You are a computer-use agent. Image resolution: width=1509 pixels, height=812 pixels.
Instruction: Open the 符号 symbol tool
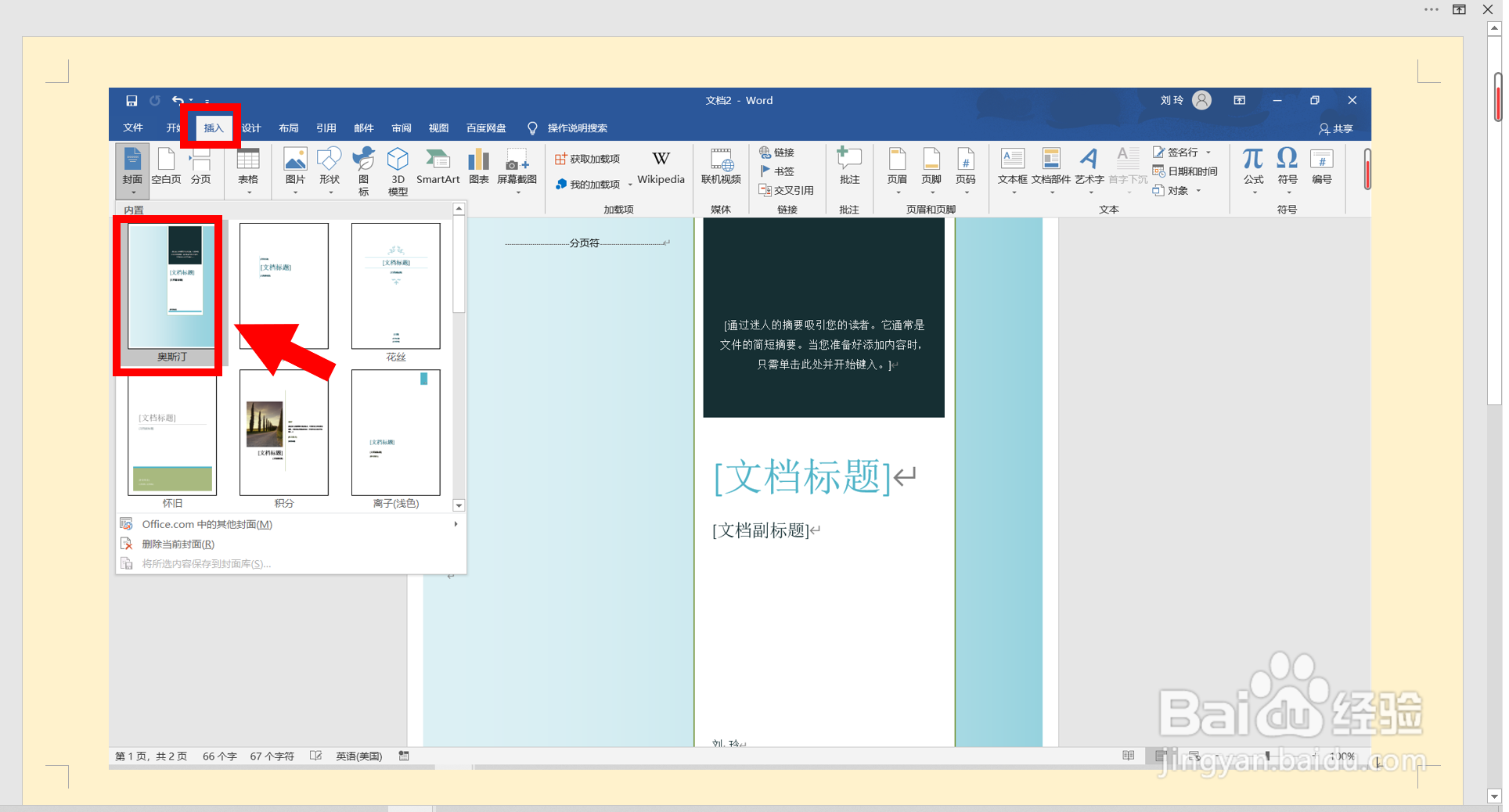pos(1288,170)
